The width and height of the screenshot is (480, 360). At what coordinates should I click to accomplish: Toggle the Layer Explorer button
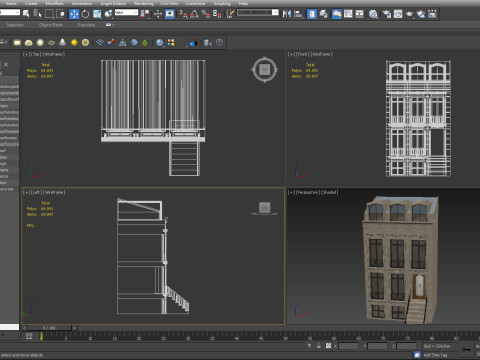(323, 14)
